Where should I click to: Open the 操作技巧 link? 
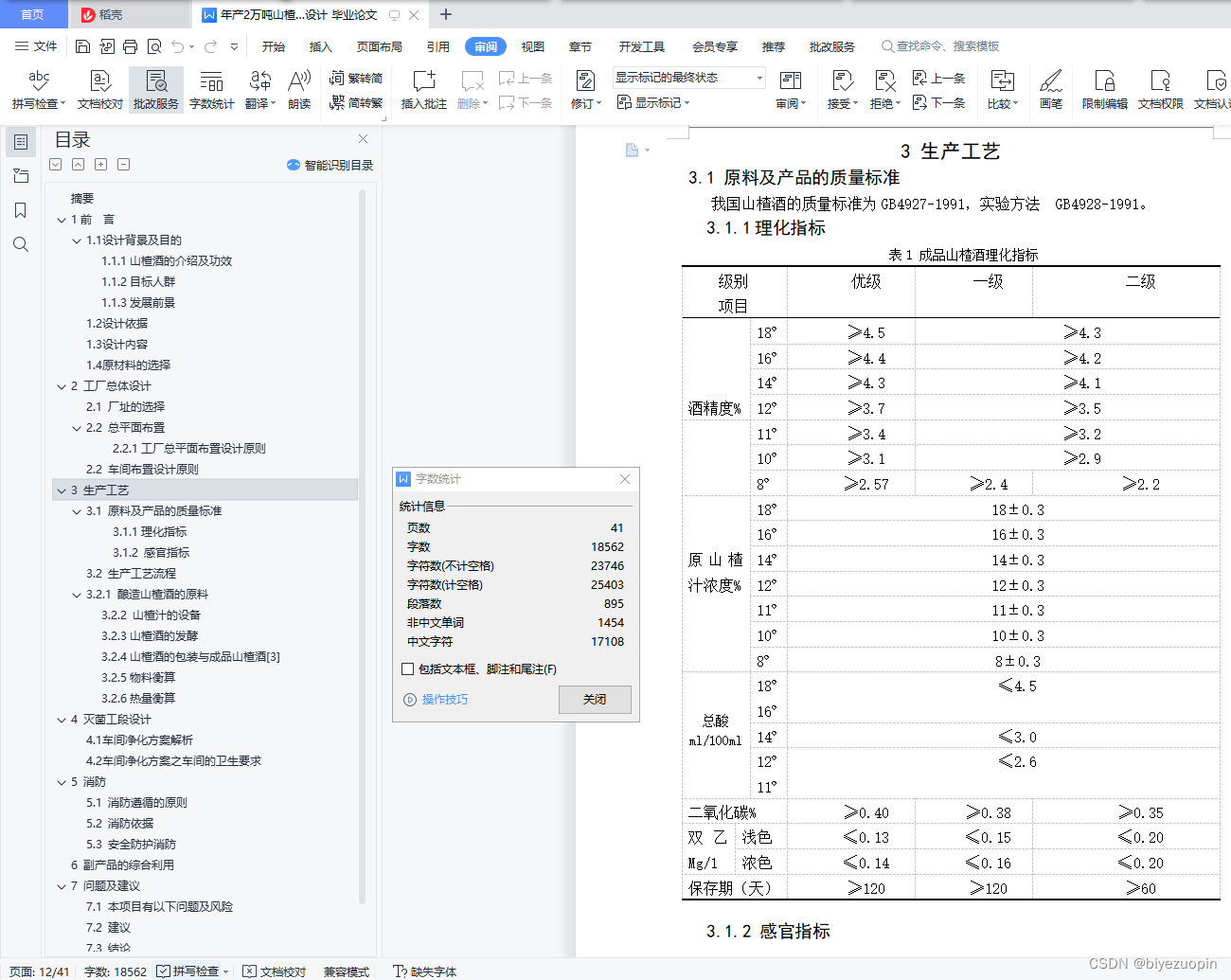click(436, 699)
